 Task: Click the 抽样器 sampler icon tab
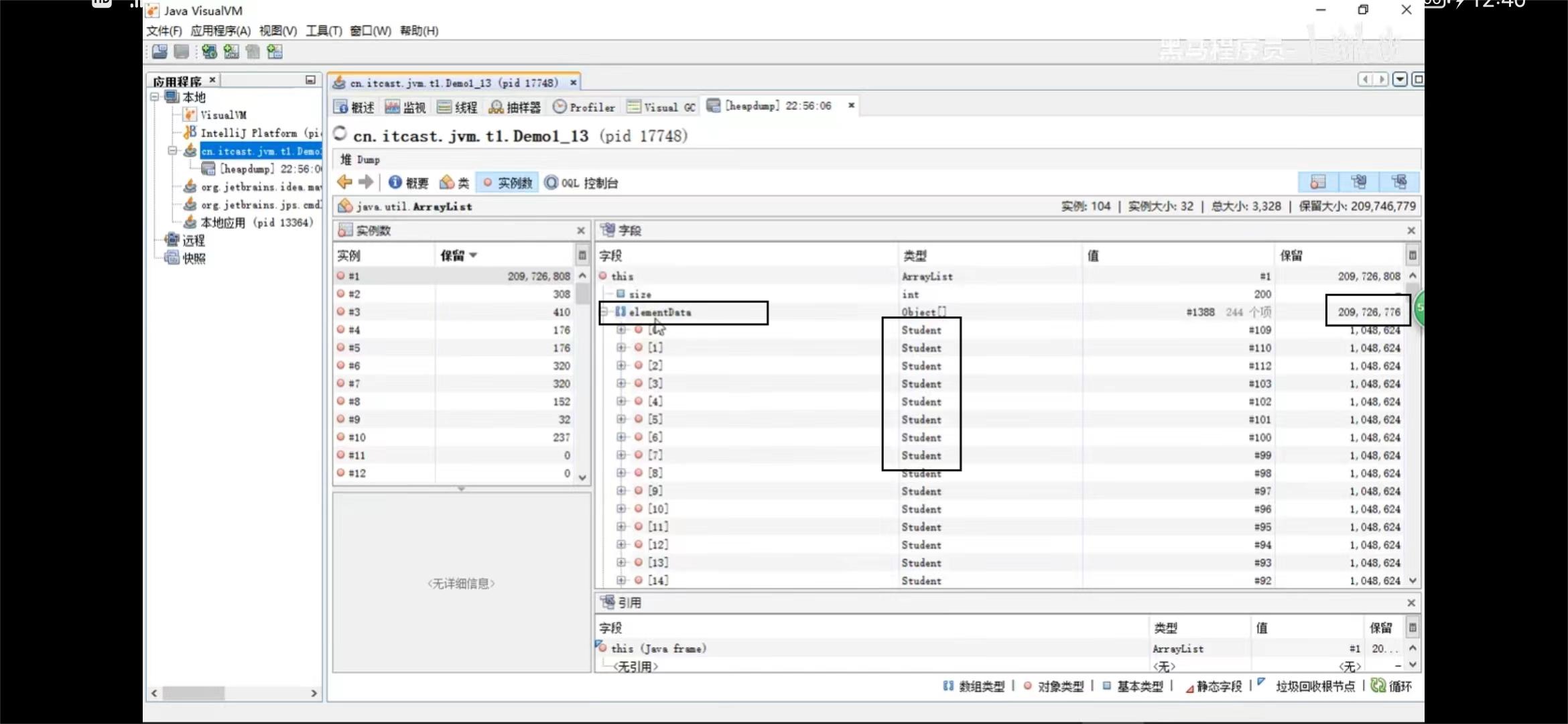497,107
